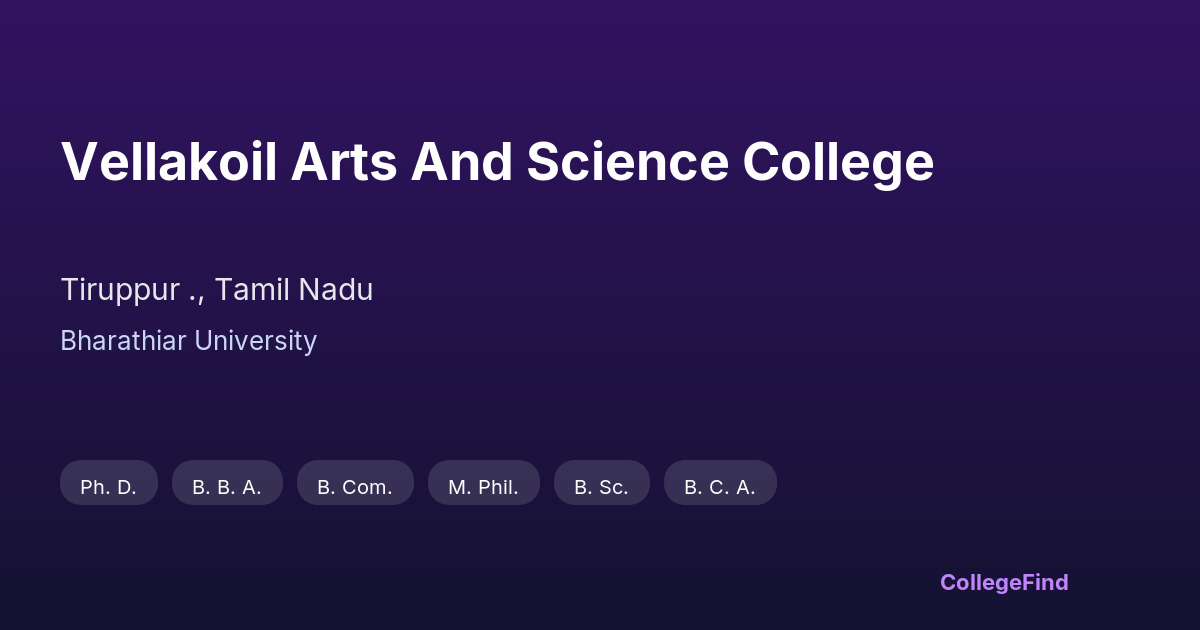Click the word College in the heading
This screenshot has height=630, width=1200.
pos(838,162)
